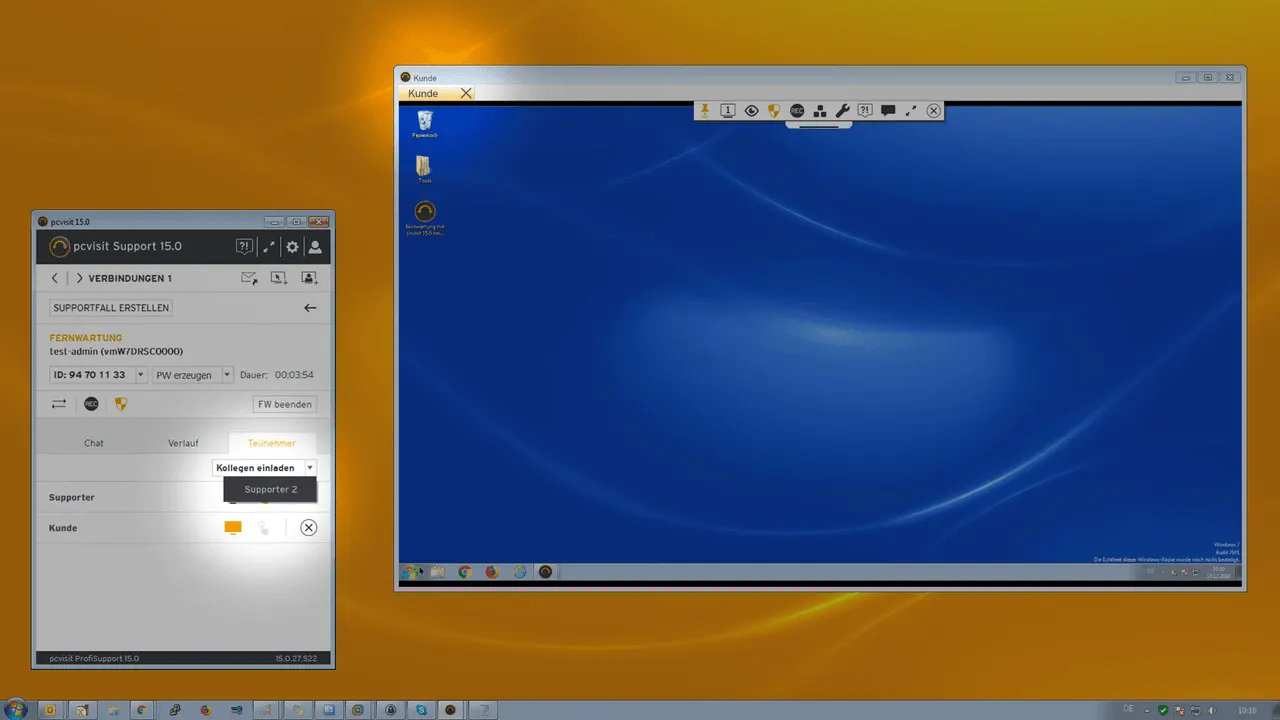Click the screen with cursor connection icon

click(279, 278)
